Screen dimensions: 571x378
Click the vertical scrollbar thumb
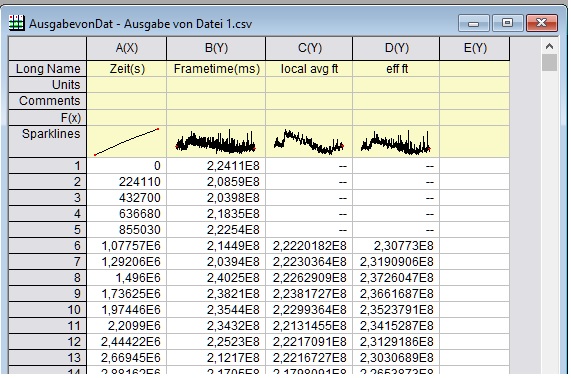click(549, 63)
